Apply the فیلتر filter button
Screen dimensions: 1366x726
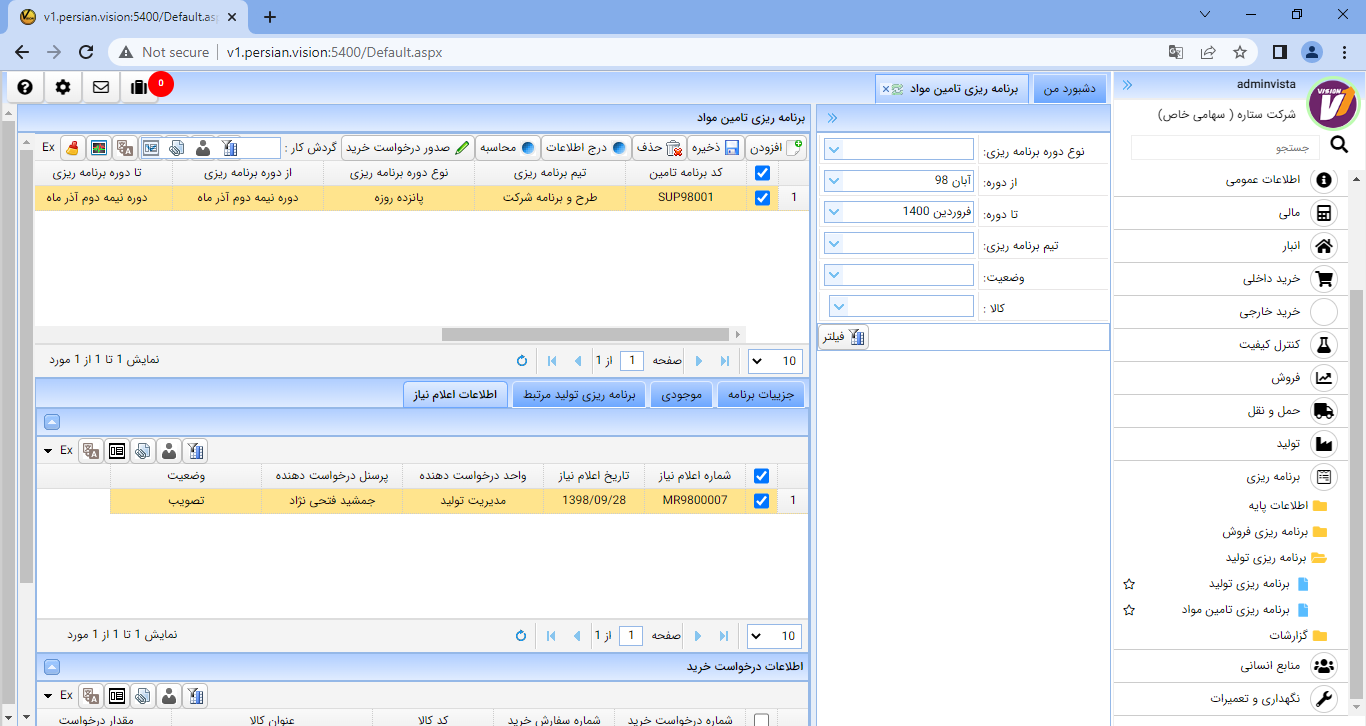843,337
